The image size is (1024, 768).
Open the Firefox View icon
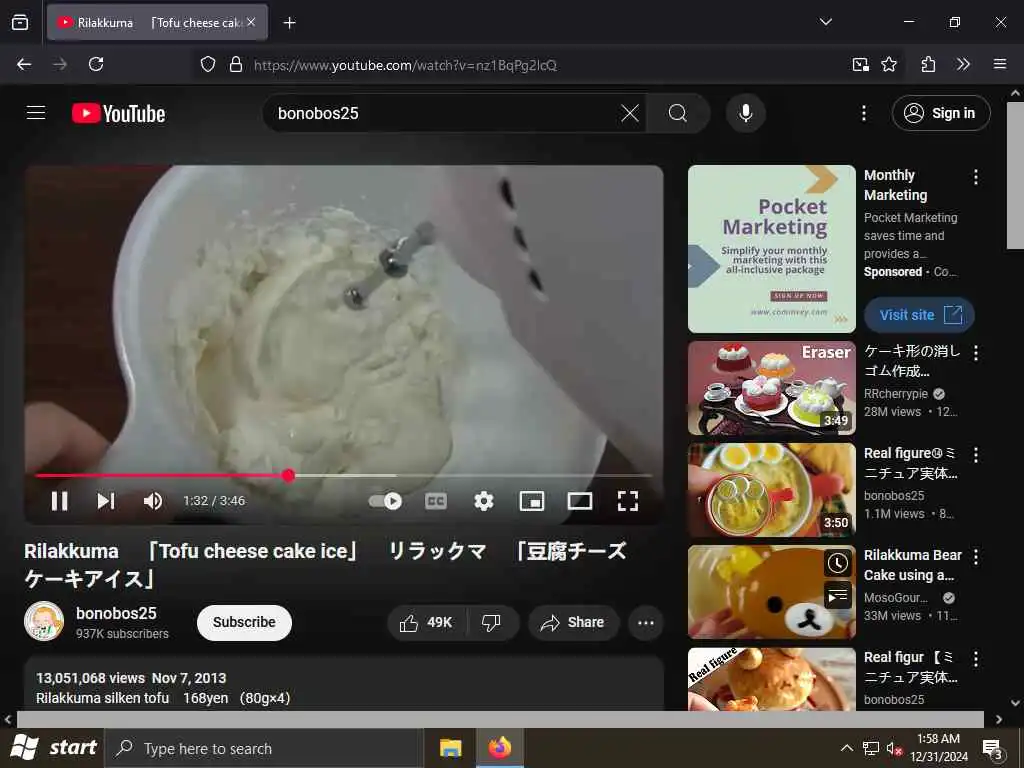click(20, 22)
